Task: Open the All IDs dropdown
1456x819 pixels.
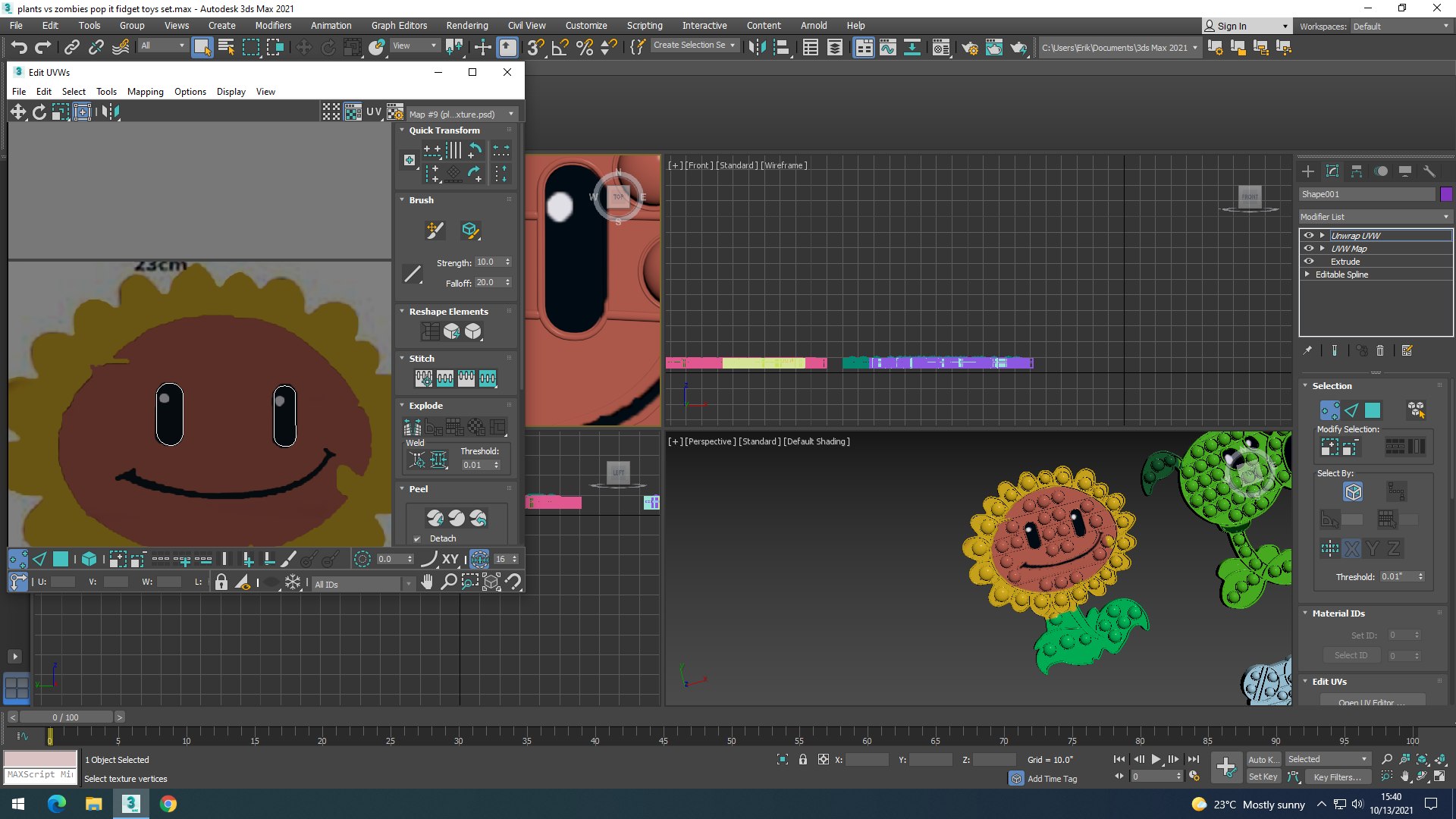Action: coord(362,584)
